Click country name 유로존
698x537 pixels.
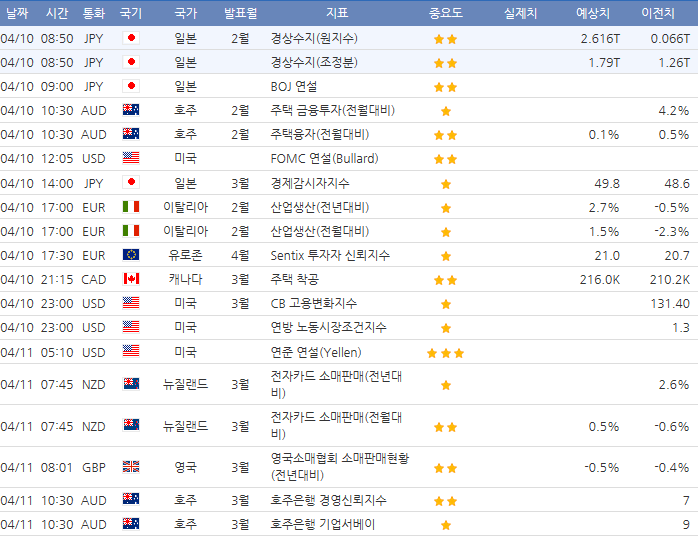pyautogui.click(x=186, y=255)
